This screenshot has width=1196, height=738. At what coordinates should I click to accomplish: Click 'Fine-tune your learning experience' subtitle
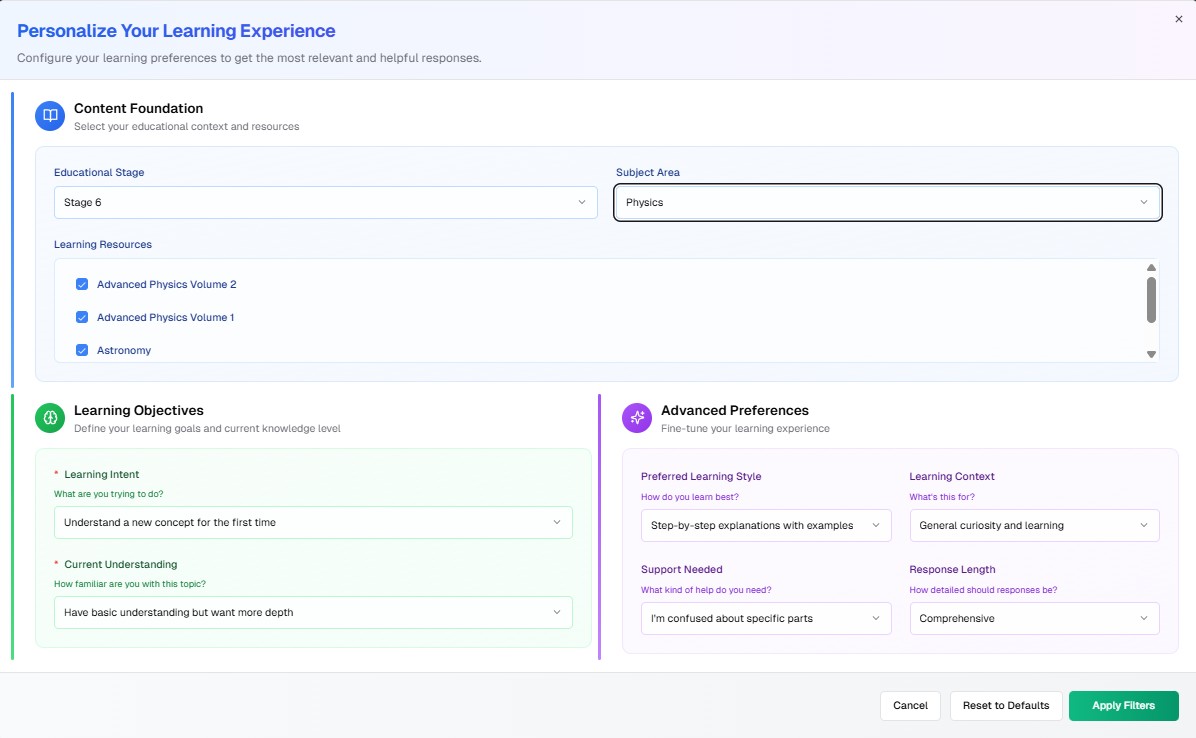point(745,428)
